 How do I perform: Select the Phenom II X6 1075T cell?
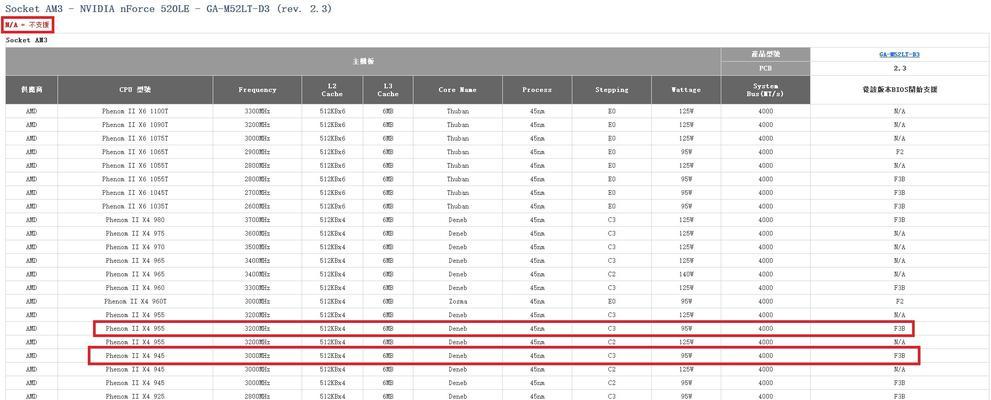click(135, 138)
